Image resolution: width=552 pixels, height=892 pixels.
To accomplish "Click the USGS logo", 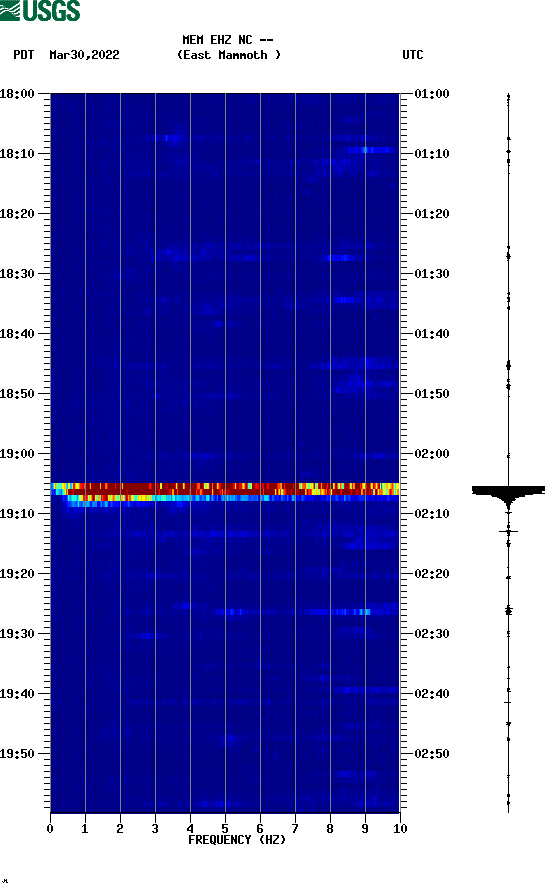I will click(x=40, y=10).
